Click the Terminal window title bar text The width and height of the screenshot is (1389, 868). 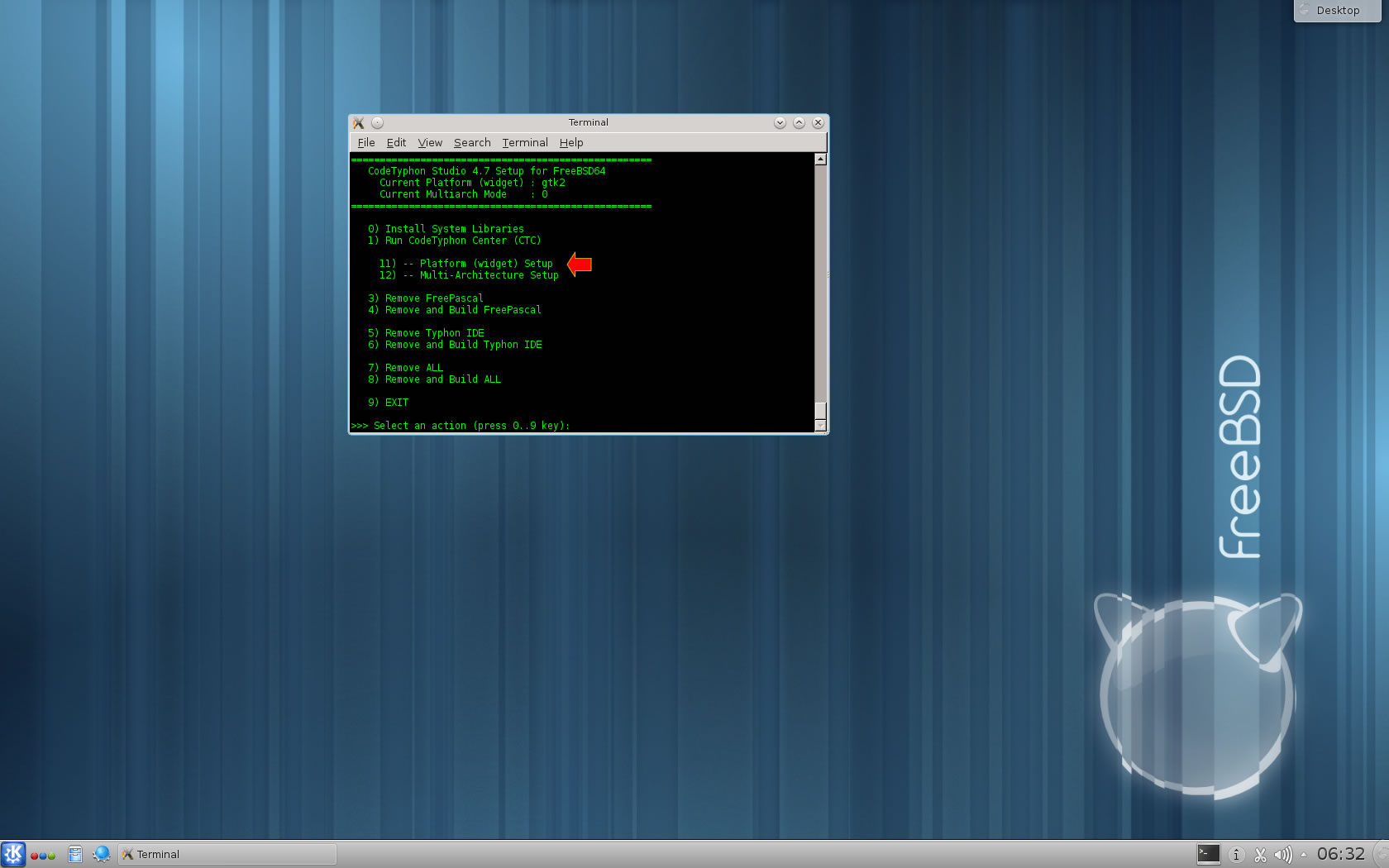(588, 122)
